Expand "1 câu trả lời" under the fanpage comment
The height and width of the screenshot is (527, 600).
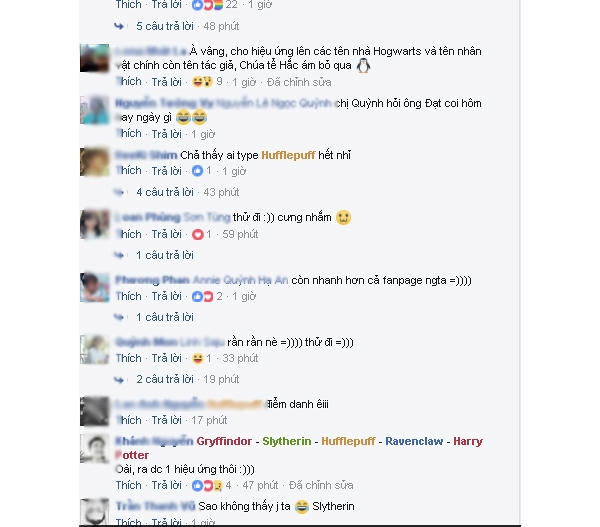pyautogui.click(x=165, y=317)
